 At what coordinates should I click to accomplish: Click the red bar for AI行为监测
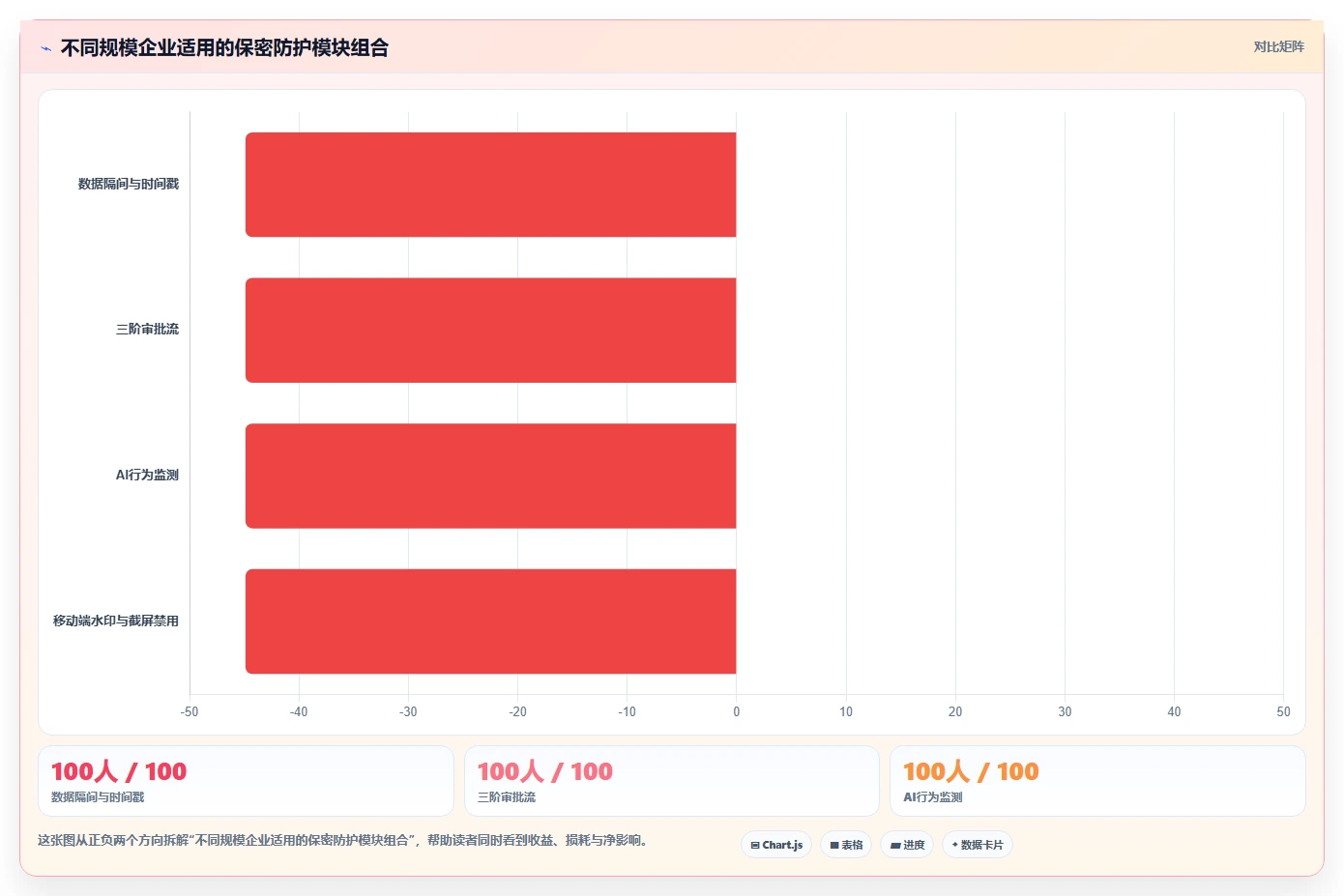pos(491,476)
